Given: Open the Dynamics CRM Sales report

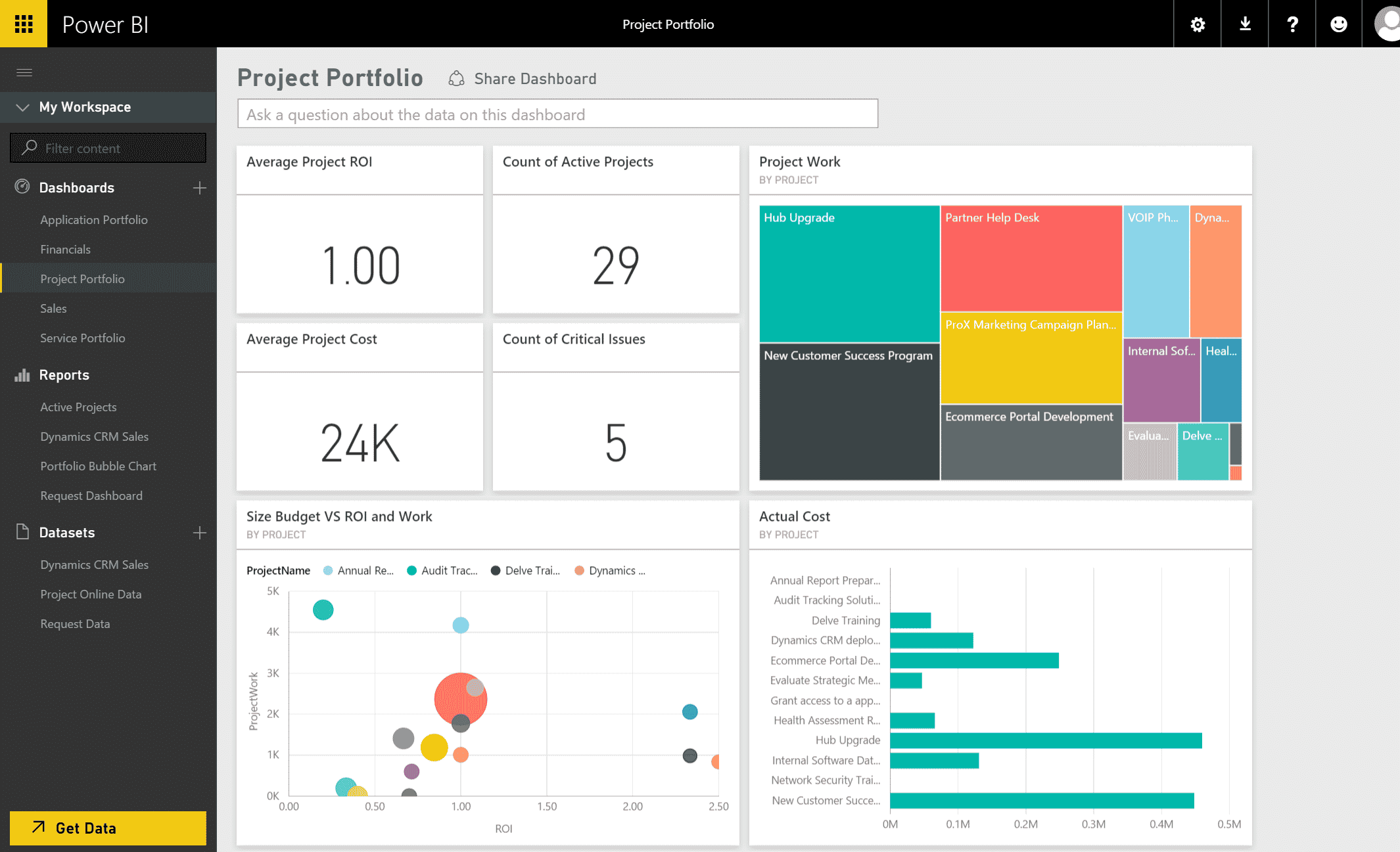Looking at the screenshot, I should click(94, 436).
